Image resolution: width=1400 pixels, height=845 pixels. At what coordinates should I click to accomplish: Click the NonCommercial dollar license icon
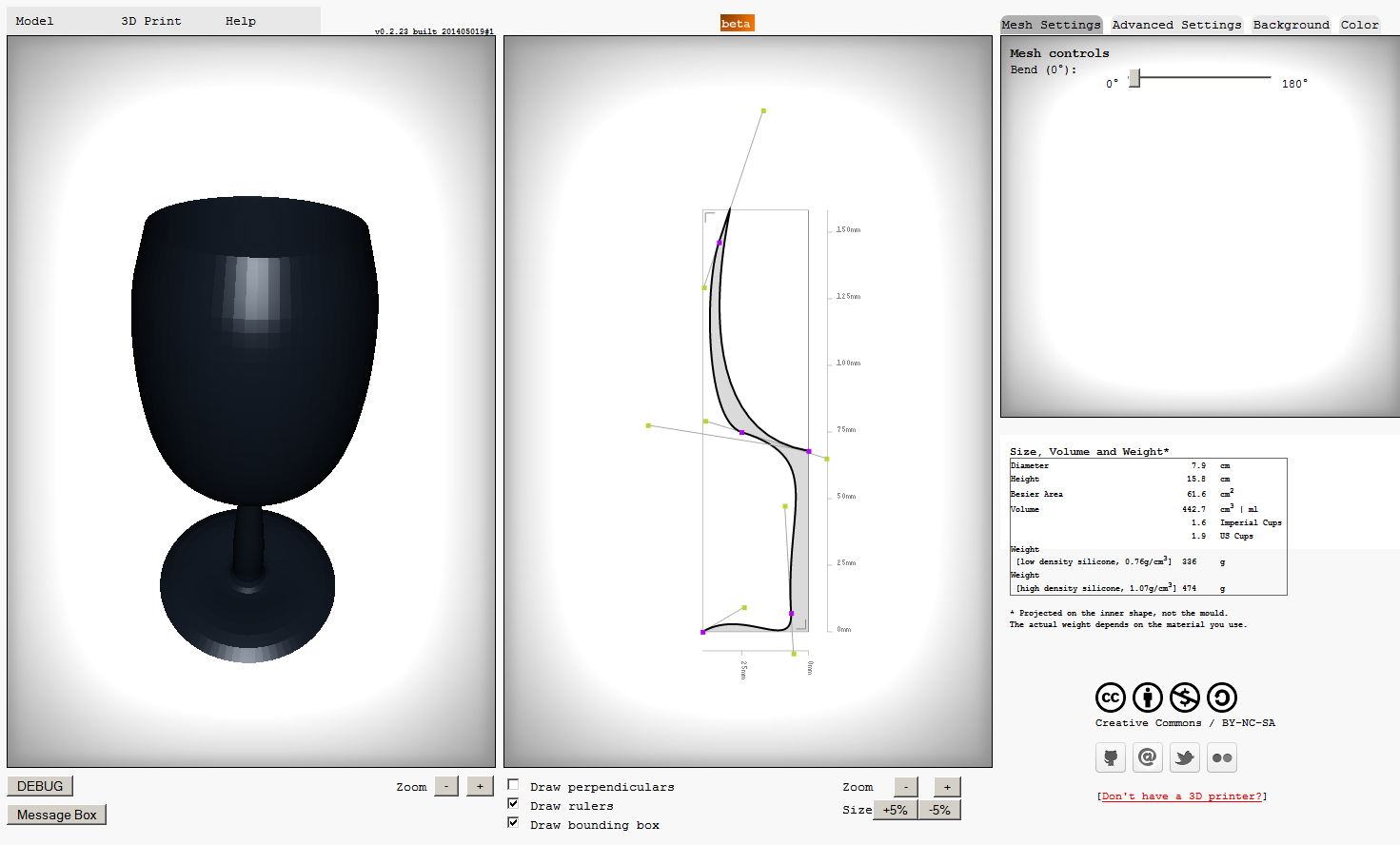click(1185, 698)
